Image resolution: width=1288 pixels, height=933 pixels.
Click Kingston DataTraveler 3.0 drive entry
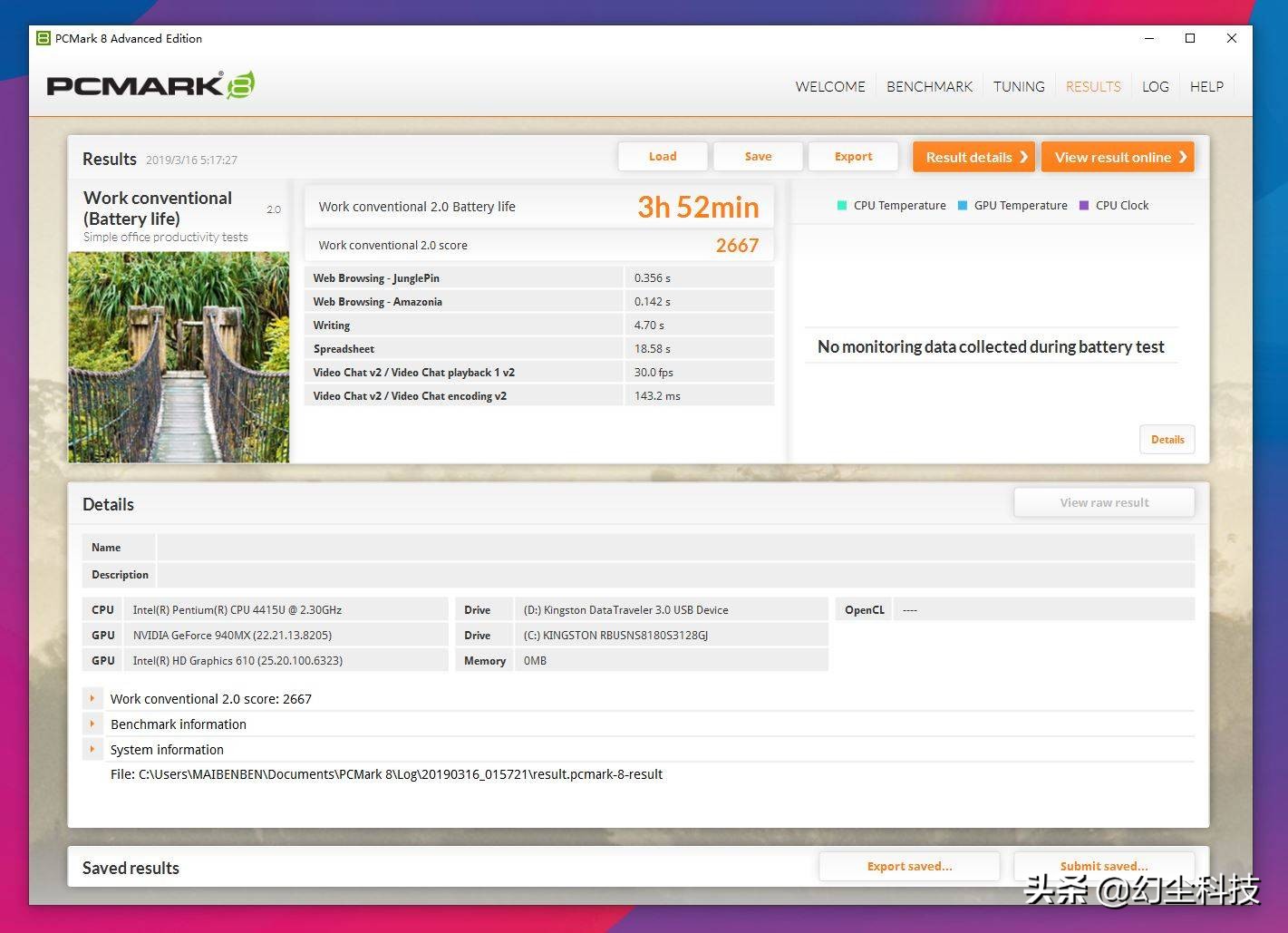tap(625, 609)
